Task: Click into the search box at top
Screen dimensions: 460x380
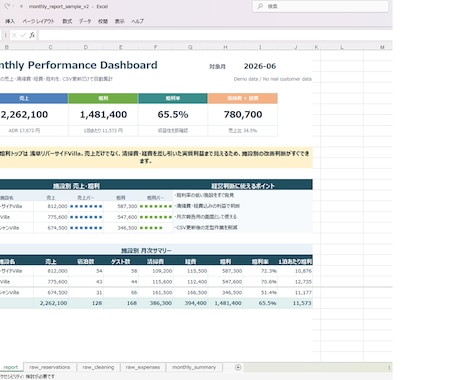Action: (321, 6)
